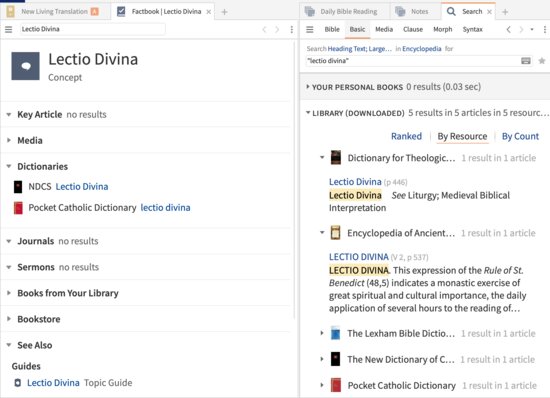Close the Search tab
Screen dimensions: 550x398
489,12
